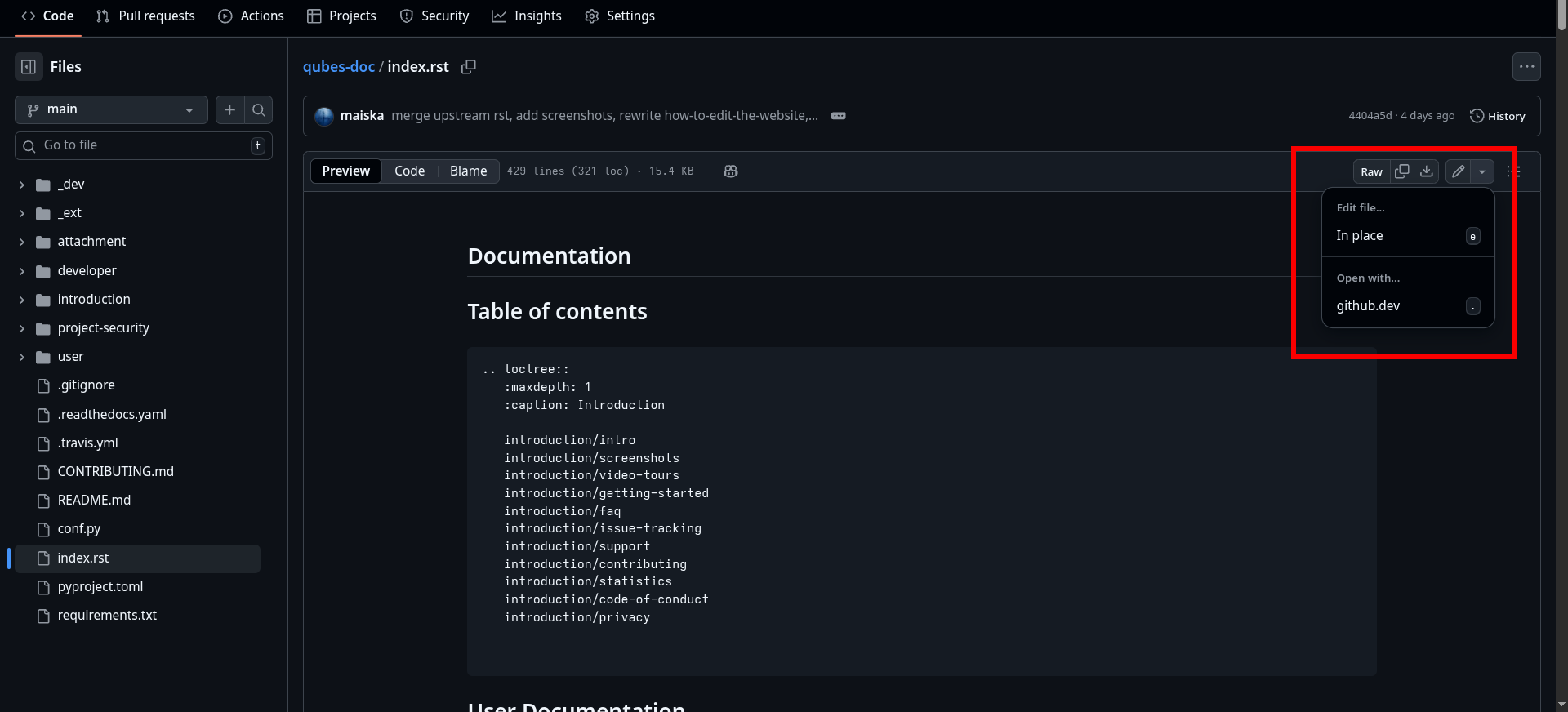Viewport: 1568px width, 712px height.
Task: Expand the introduction folder
Action: click(x=22, y=300)
